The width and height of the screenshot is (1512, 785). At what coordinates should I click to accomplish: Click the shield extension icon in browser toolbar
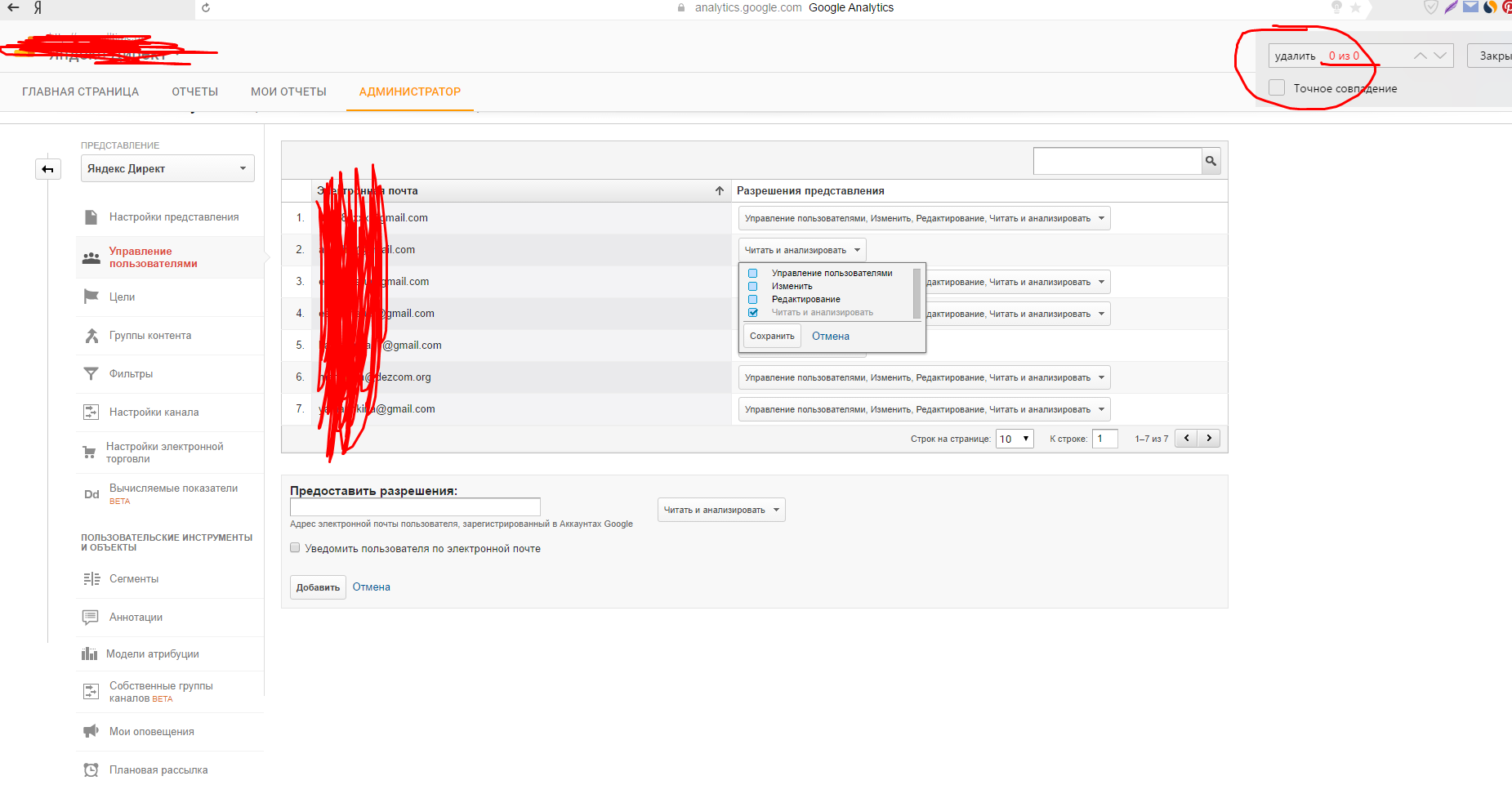(x=1431, y=7)
